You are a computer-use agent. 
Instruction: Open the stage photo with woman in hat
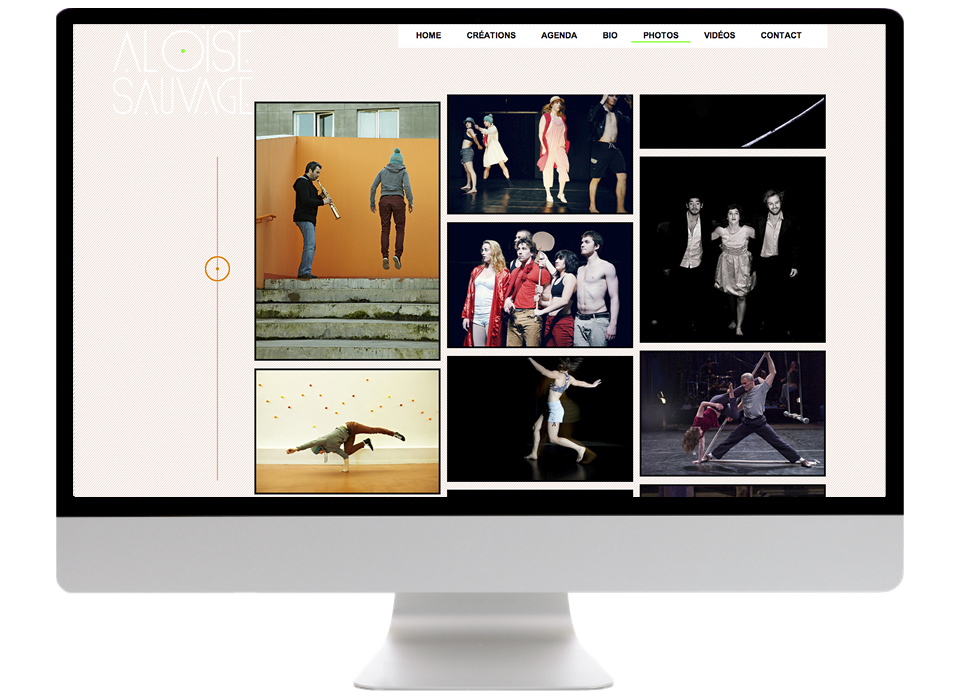(x=540, y=154)
